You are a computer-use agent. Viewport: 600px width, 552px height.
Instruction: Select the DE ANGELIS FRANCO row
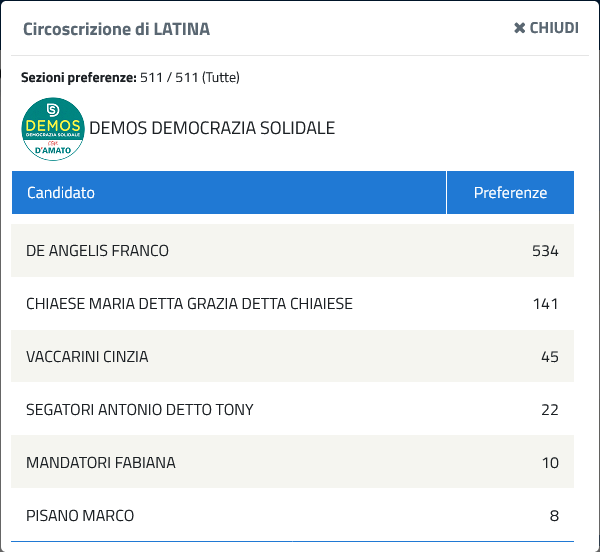[292, 251]
